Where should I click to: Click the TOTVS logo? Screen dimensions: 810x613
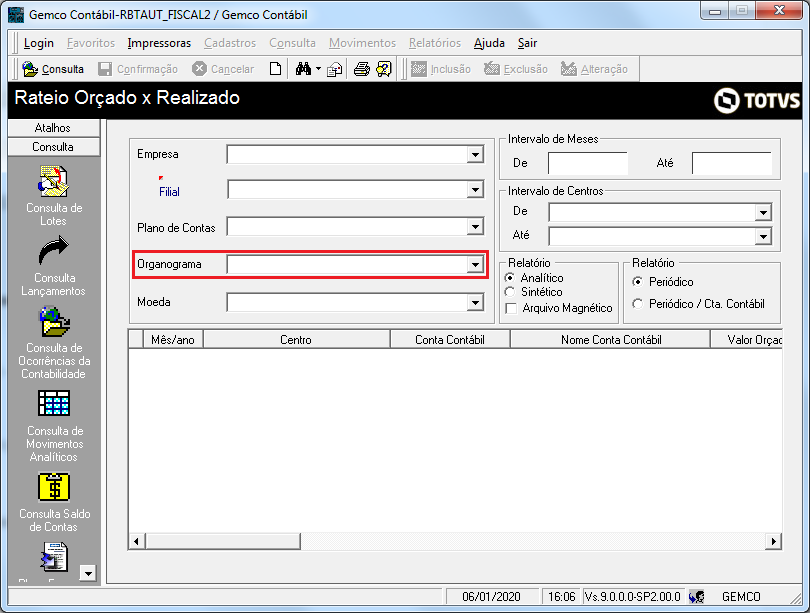click(x=757, y=100)
